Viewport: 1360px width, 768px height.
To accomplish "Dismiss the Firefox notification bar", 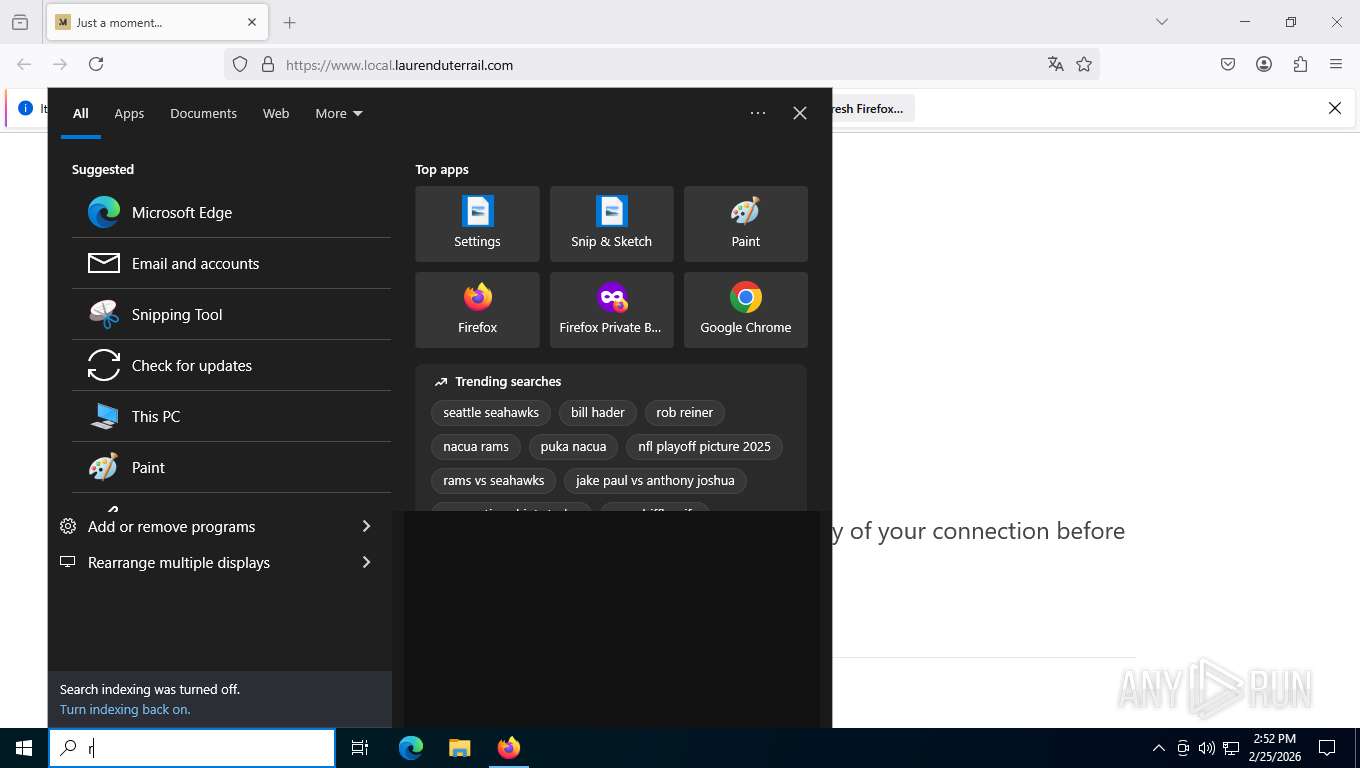I will (1334, 108).
